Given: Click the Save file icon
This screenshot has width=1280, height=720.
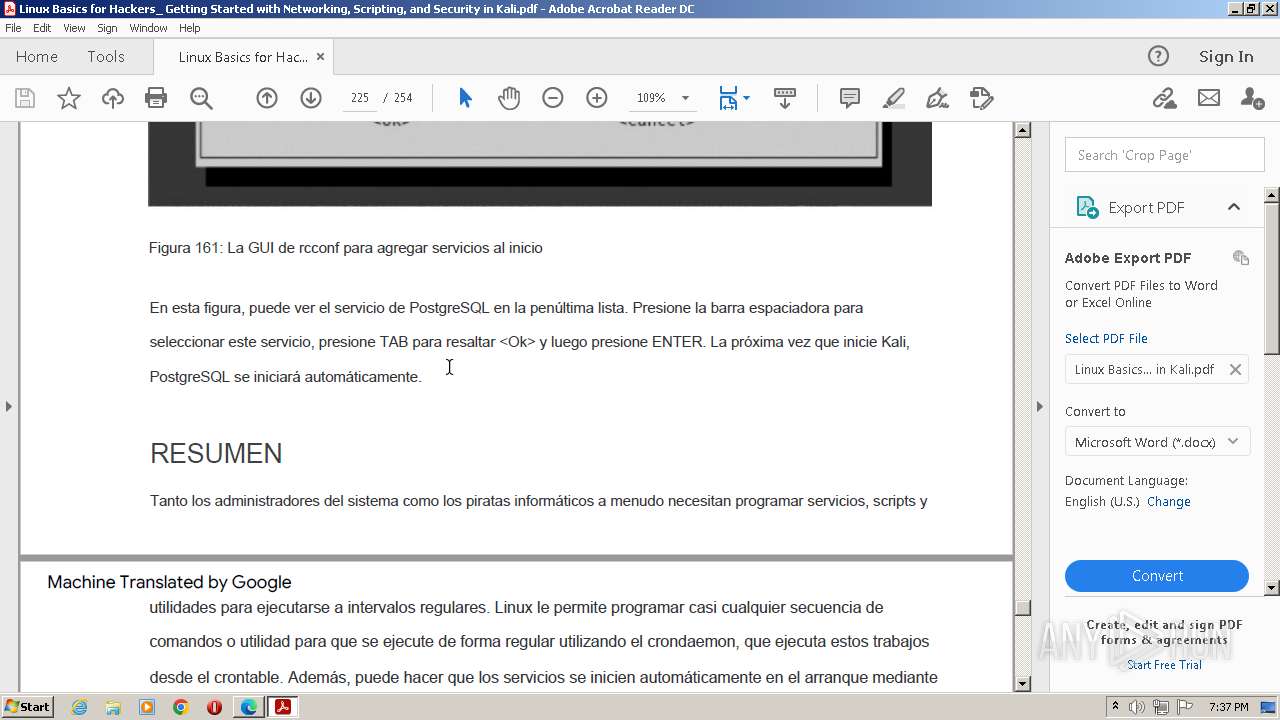Looking at the screenshot, I should click(x=25, y=98).
